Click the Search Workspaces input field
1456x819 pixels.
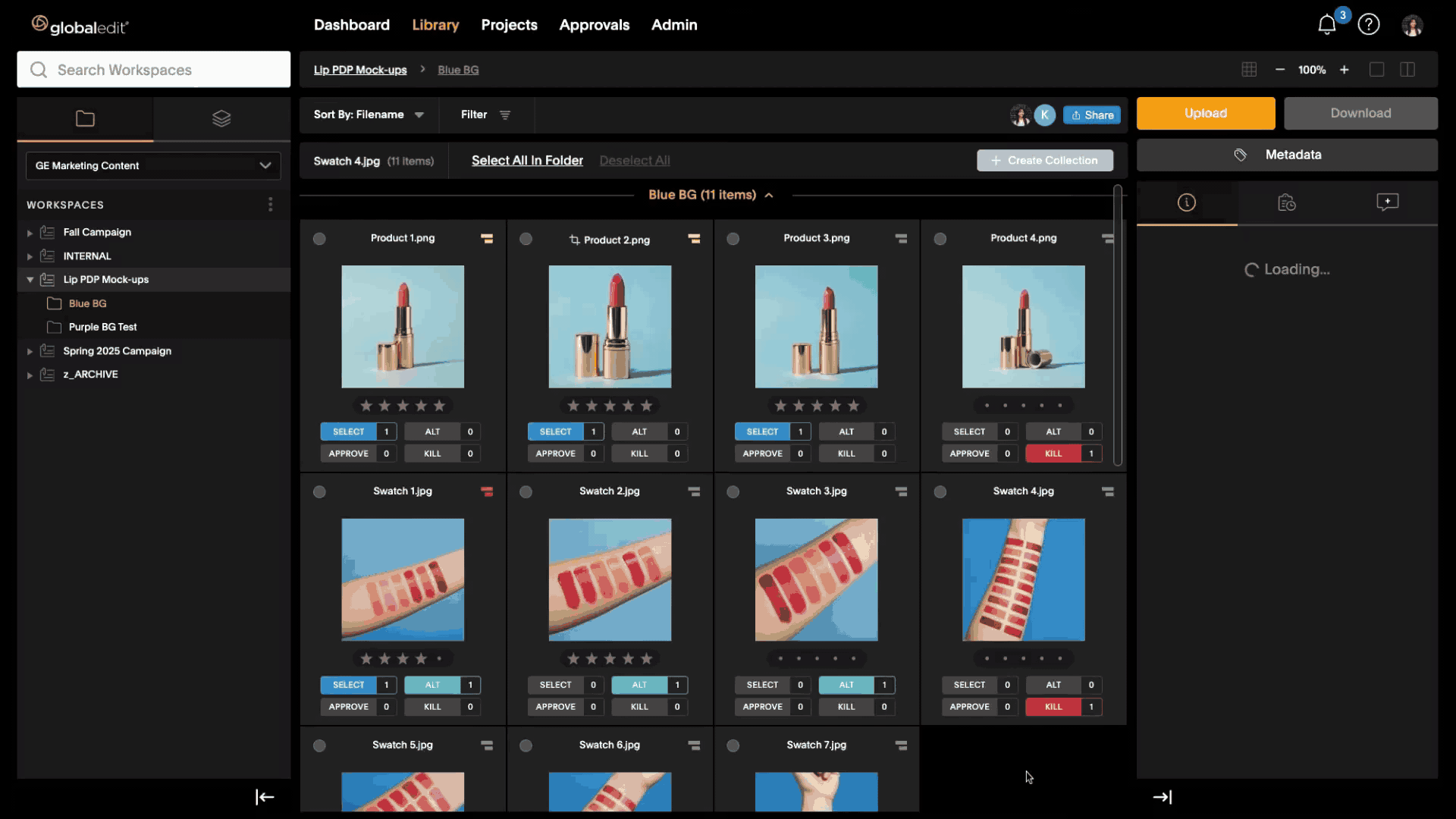coord(154,70)
